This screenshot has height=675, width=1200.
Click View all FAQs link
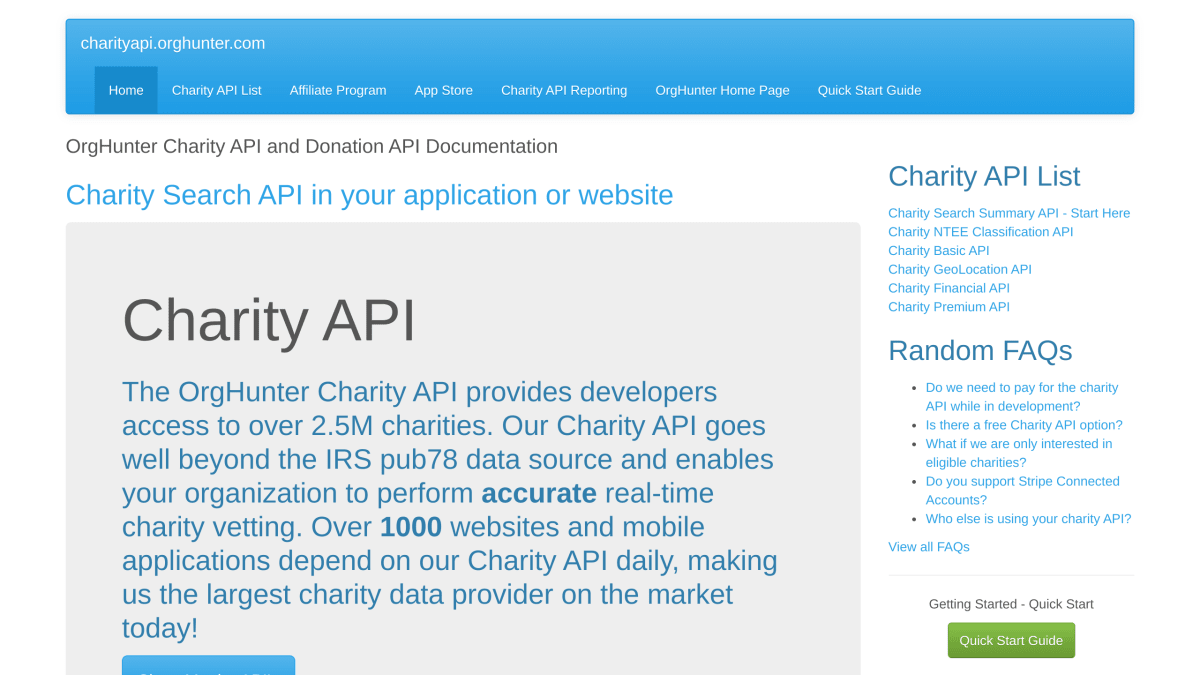(x=928, y=547)
